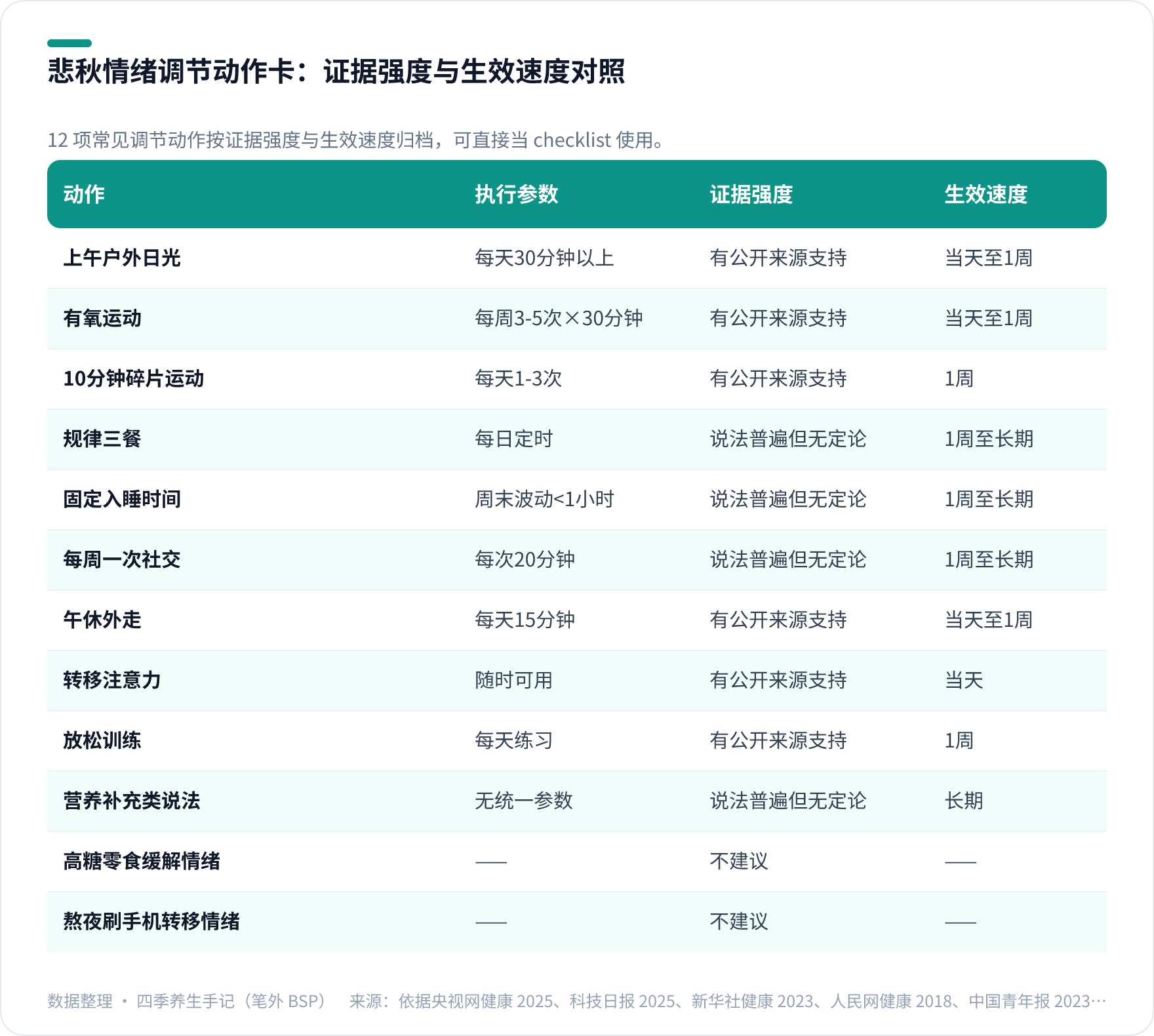Click 有公开来源支持 in the 转移注意力 row
This screenshot has height=1036, width=1154.
coord(778,680)
